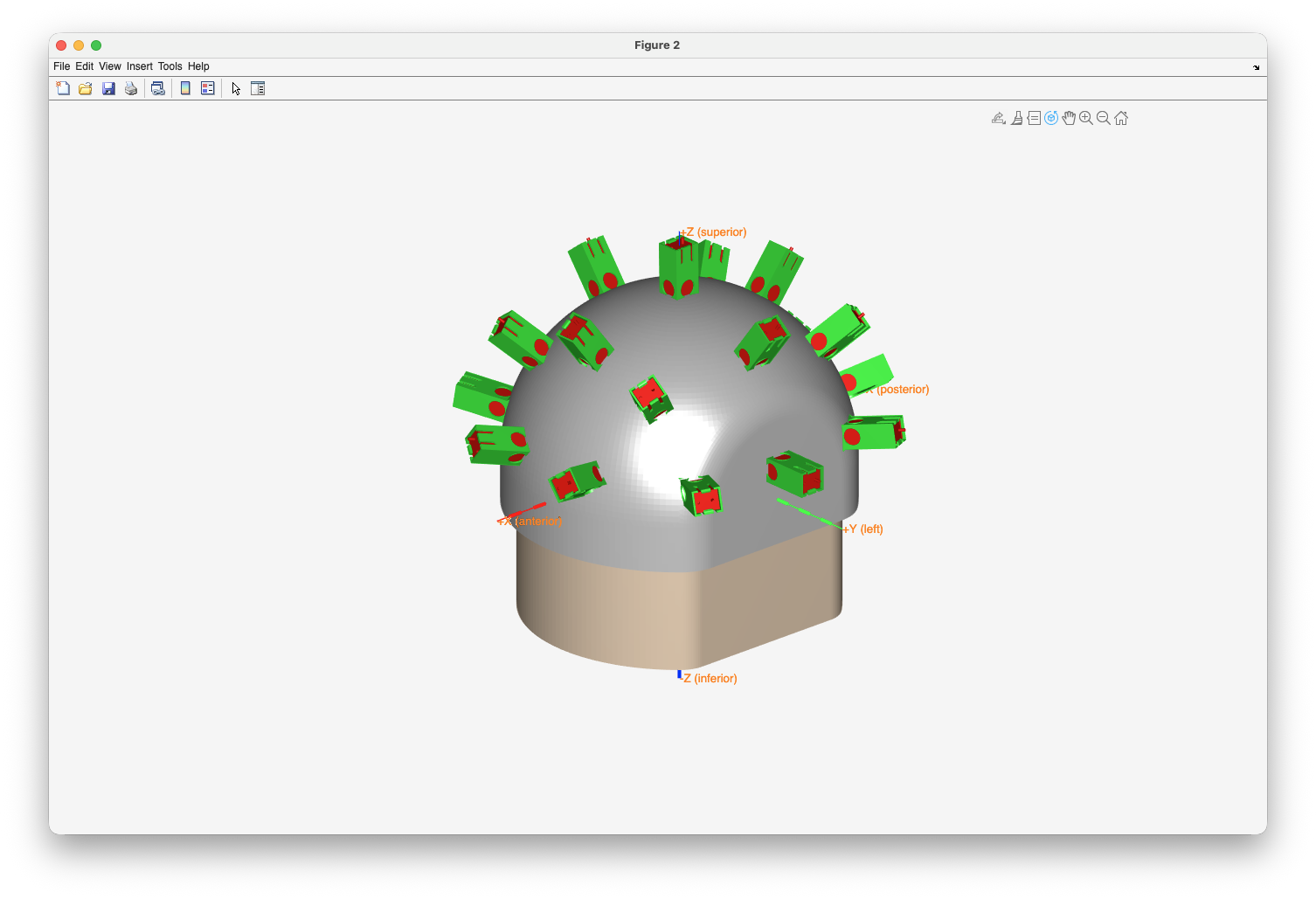
Task: Open the File menu
Action: pos(61,66)
